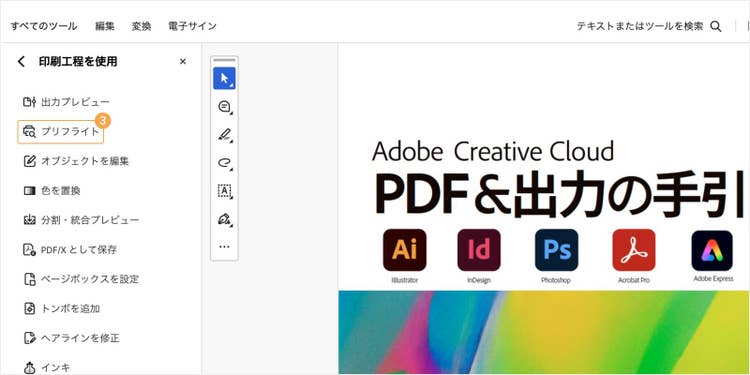
Task: Open the 変換 menu
Action: (142, 26)
